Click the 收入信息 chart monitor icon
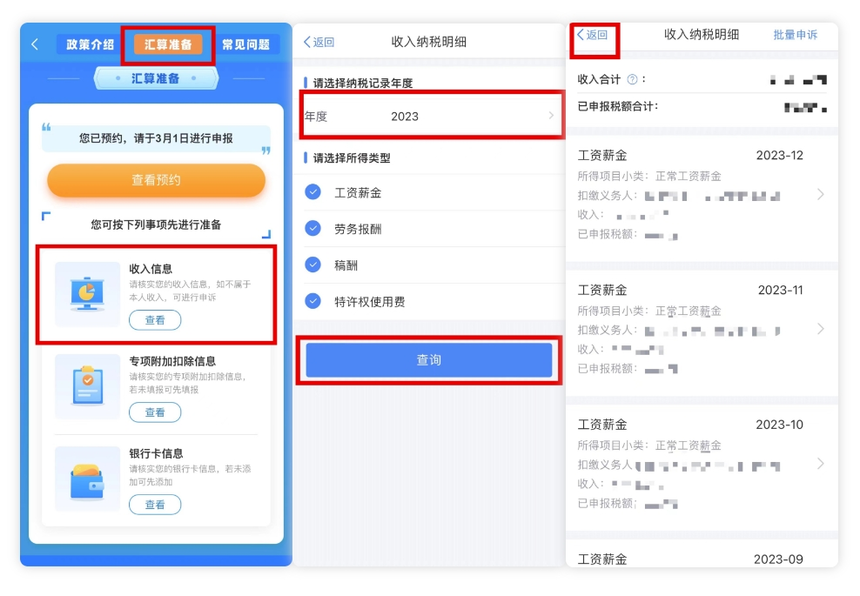The height and width of the screenshot is (596, 860). click(87, 294)
